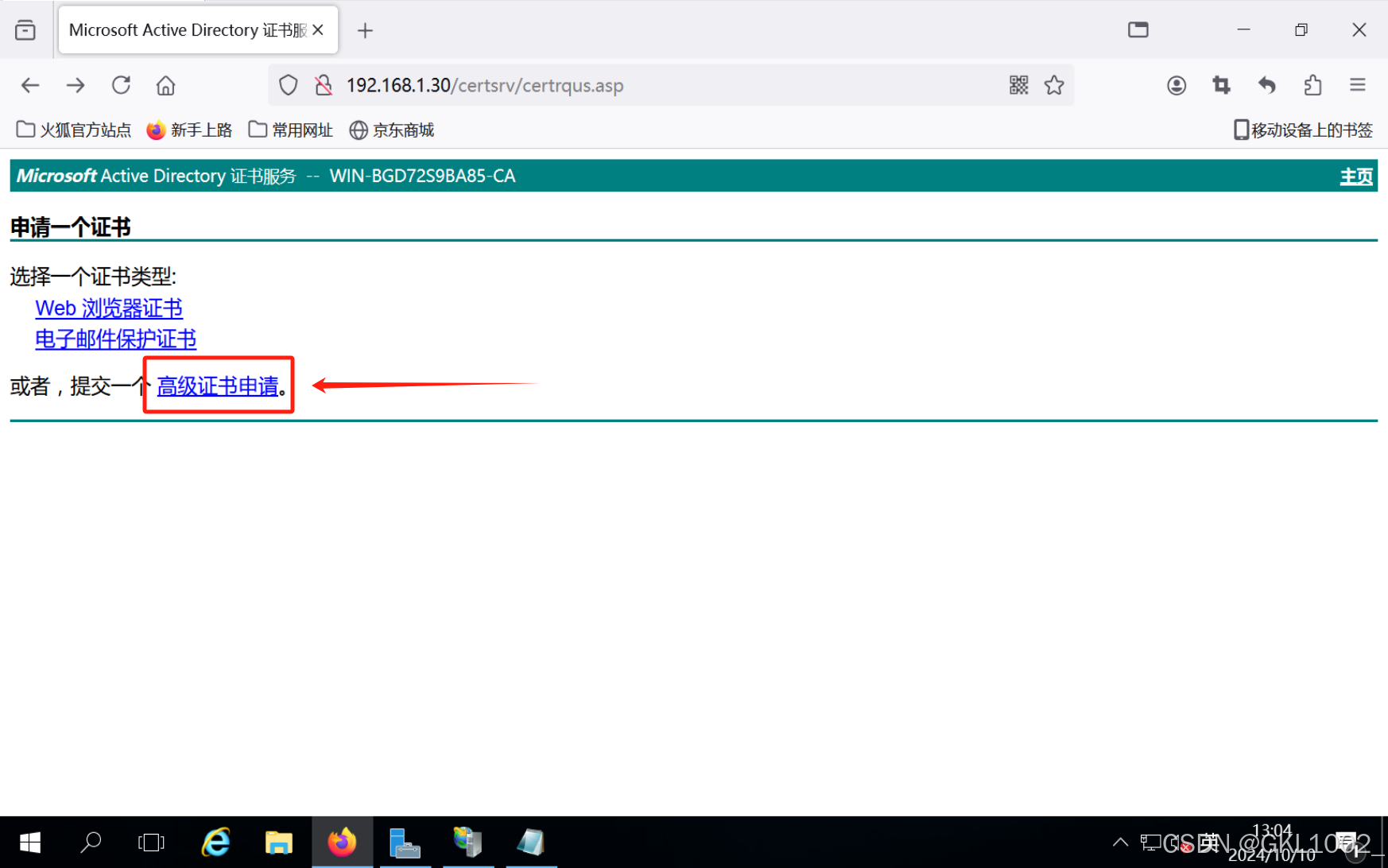Reload the current page
1388x868 pixels.
click(121, 85)
